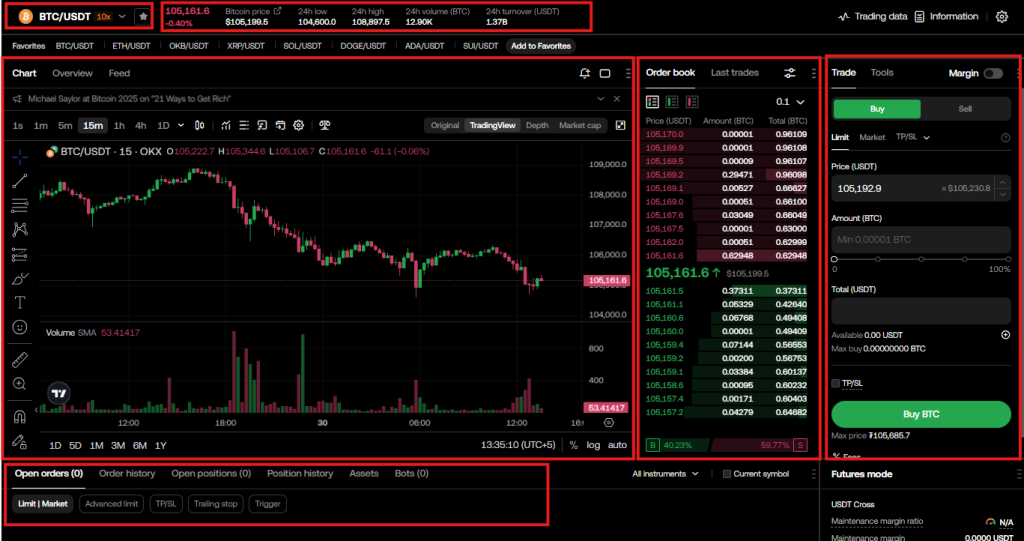1024x541 pixels.
Task: Open the emoji sticker tool
Action: [20, 326]
